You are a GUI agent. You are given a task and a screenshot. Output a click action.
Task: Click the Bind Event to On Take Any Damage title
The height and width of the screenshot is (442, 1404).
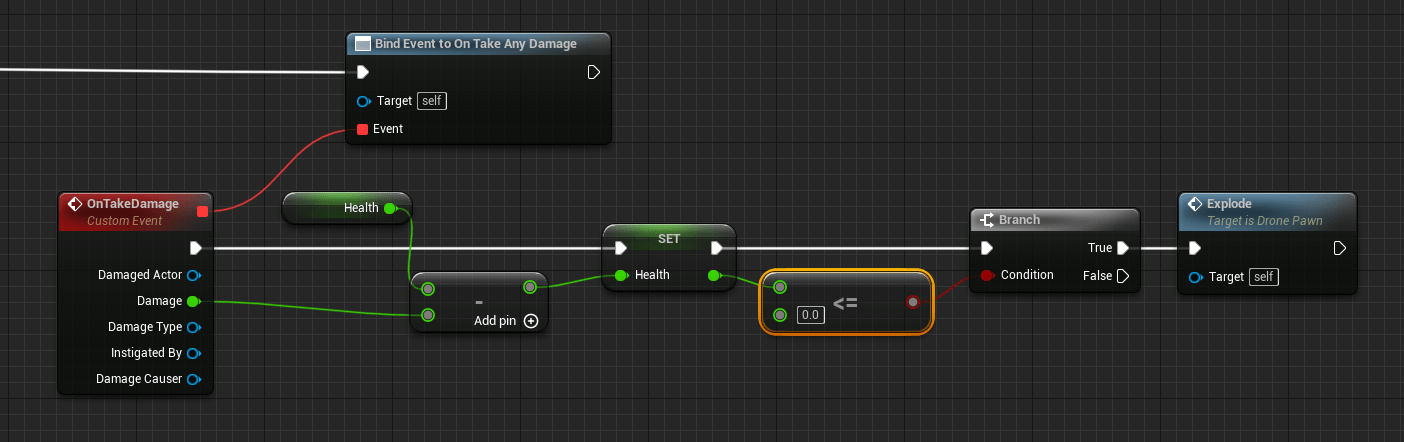(x=475, y=44)
